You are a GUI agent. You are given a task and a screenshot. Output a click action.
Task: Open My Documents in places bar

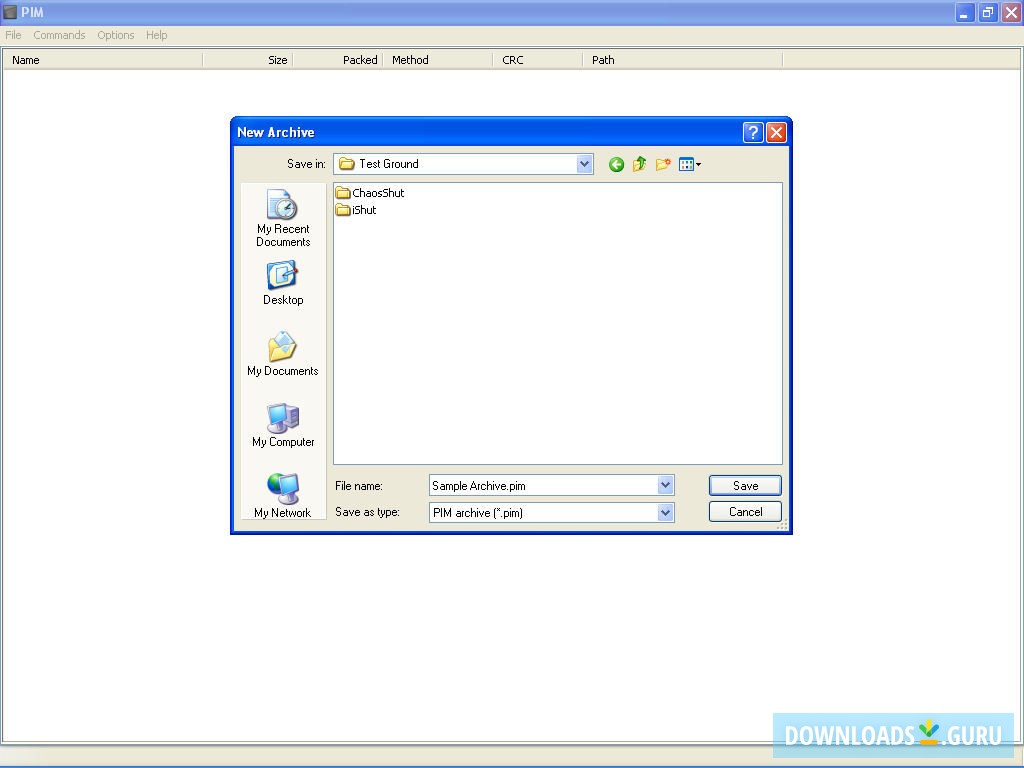[283, 354]
